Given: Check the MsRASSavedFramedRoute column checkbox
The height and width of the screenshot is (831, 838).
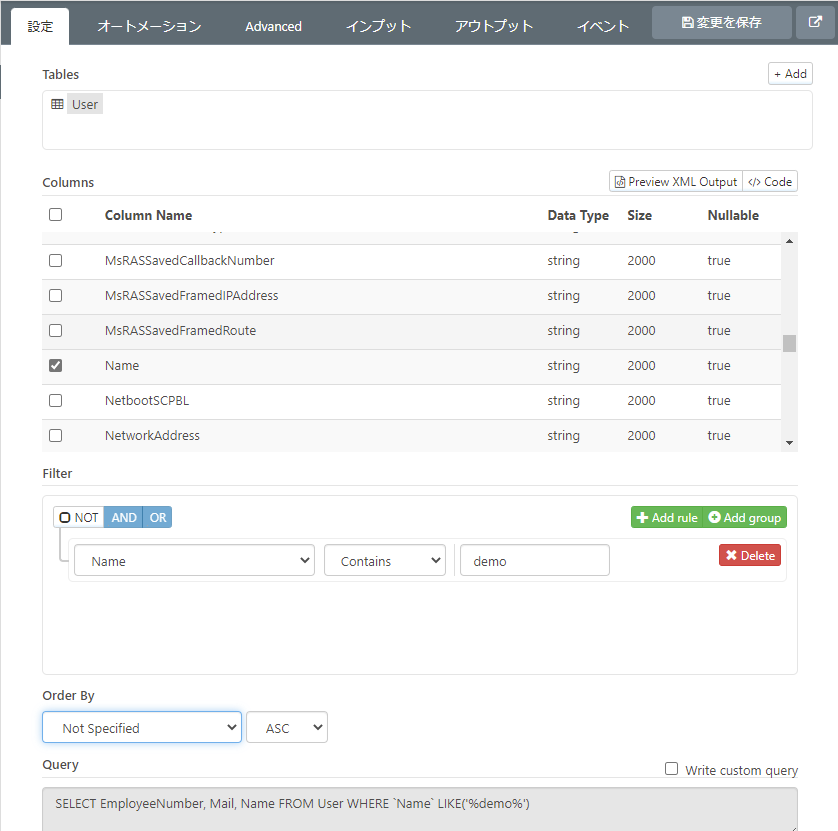Looking at the screenshot, I should (56, 331).
